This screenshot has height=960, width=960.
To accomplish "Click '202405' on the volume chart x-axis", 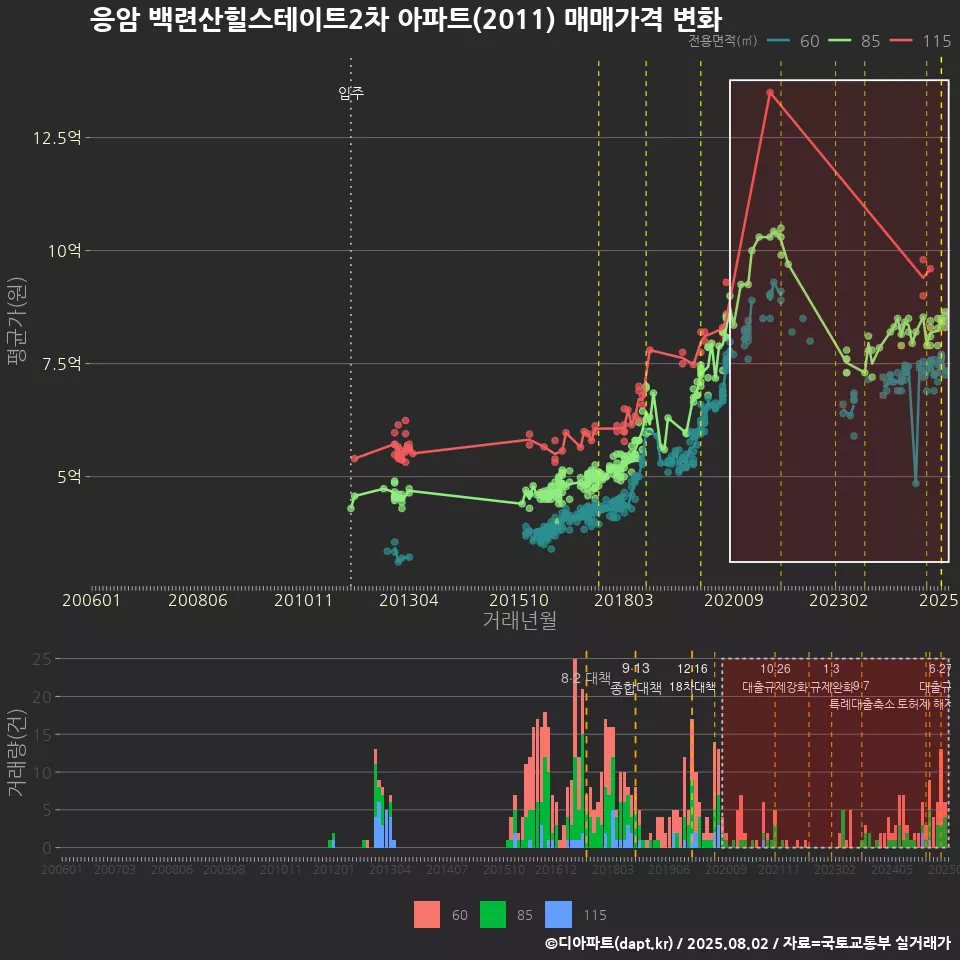I will pos(891,869).
